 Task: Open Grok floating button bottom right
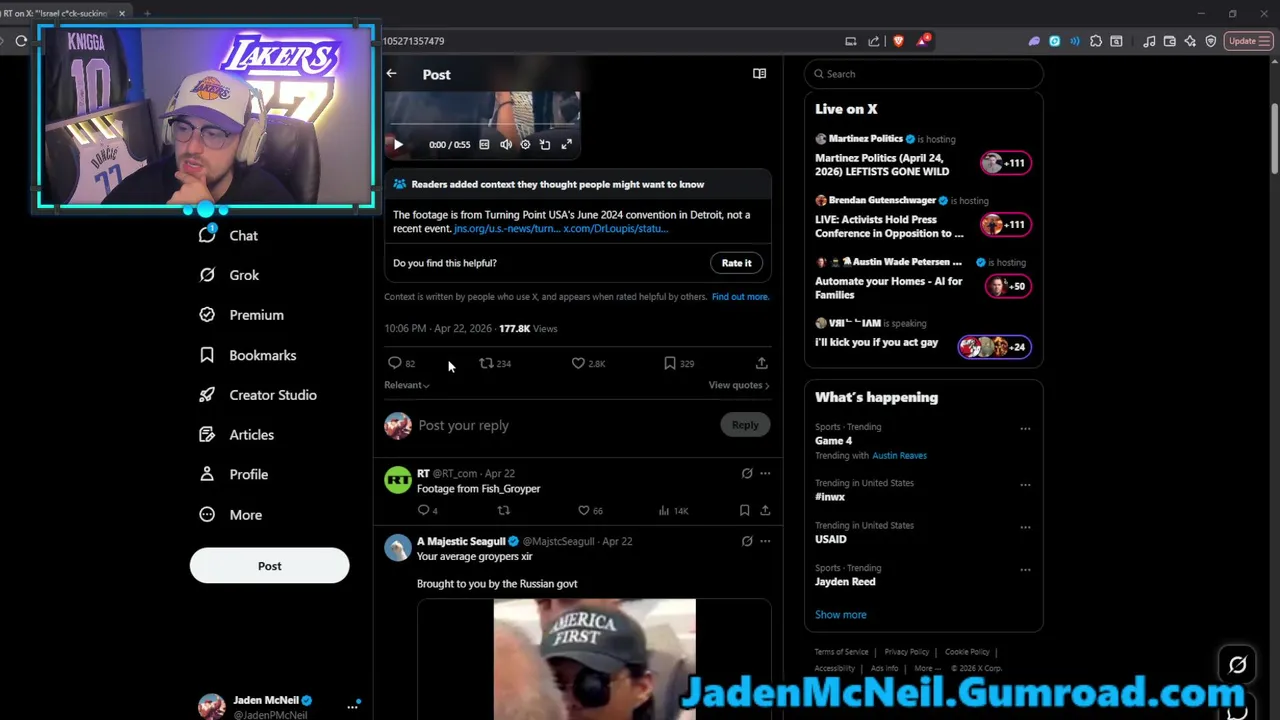point(1237,665)
